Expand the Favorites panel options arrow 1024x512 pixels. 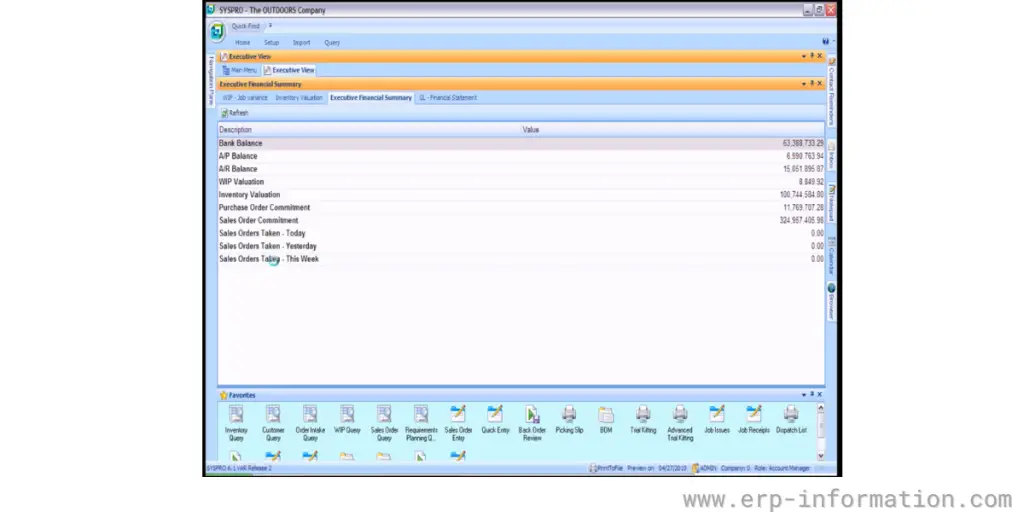click(804, 395)
